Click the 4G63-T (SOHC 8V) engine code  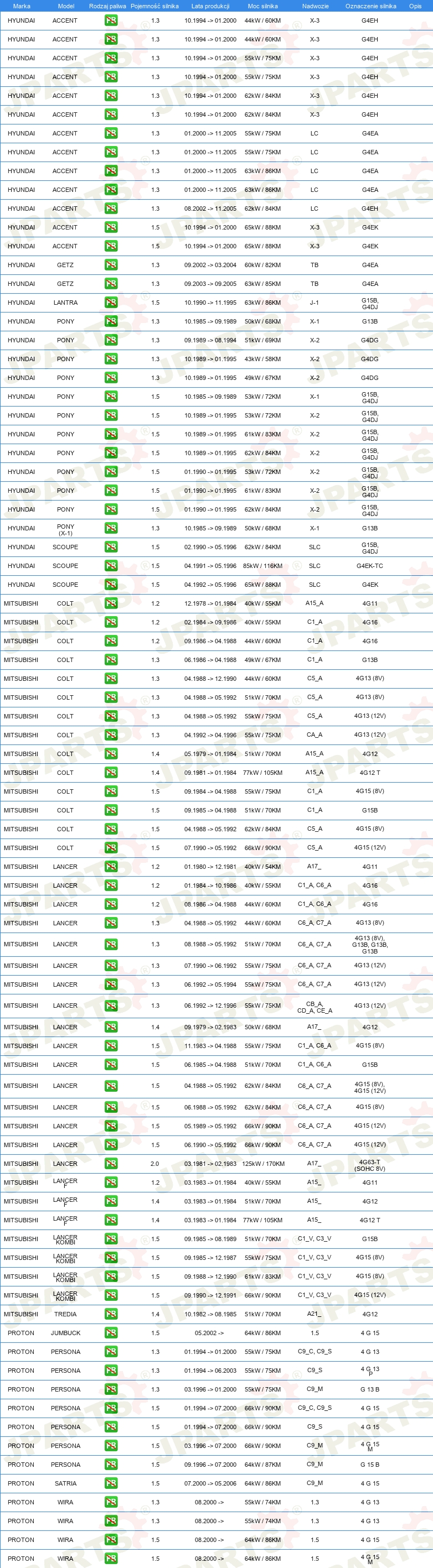[370, 1165]
